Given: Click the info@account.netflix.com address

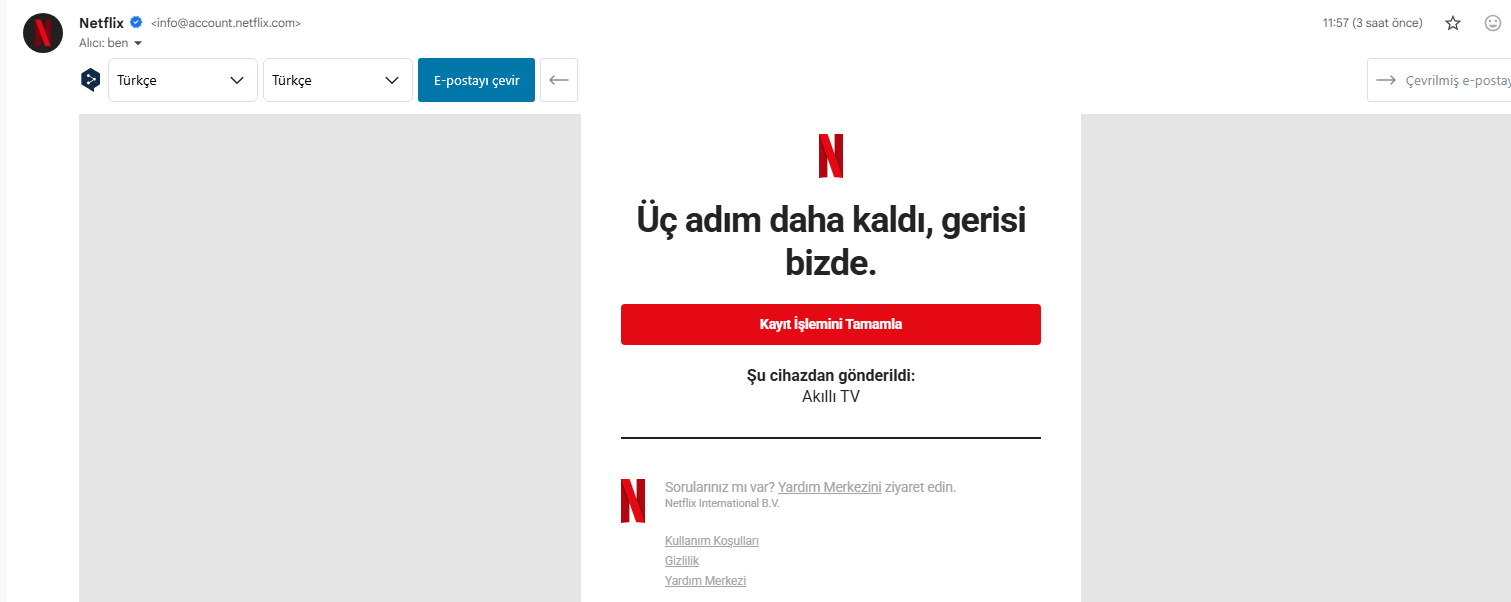Looking at the screenshot, I should coord(226,23).
